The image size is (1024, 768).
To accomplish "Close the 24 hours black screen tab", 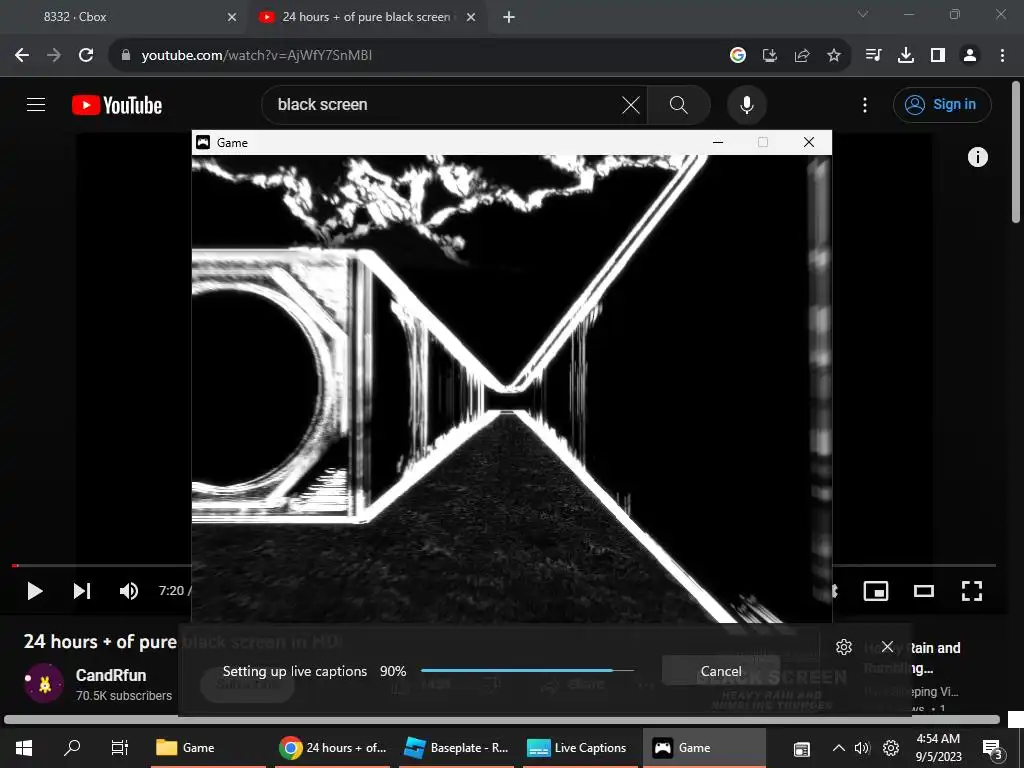I will point(471,17).
